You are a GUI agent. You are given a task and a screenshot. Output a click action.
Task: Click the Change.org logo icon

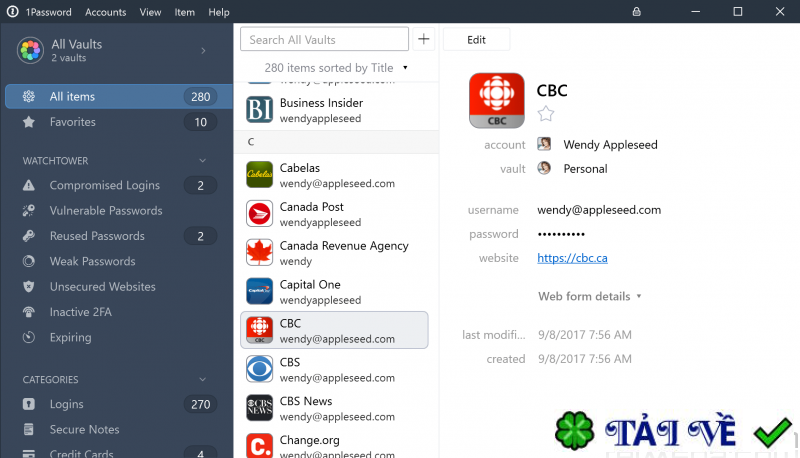pyautogui.click(x=259, y=446)
